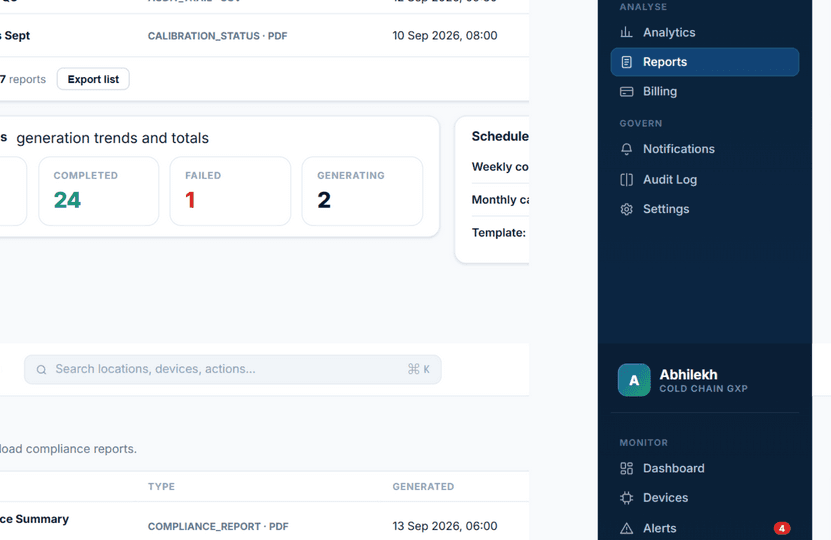Click the Dashboard grid icon
The width and height of the screenshot is (831, 540).
pos(626,468)
